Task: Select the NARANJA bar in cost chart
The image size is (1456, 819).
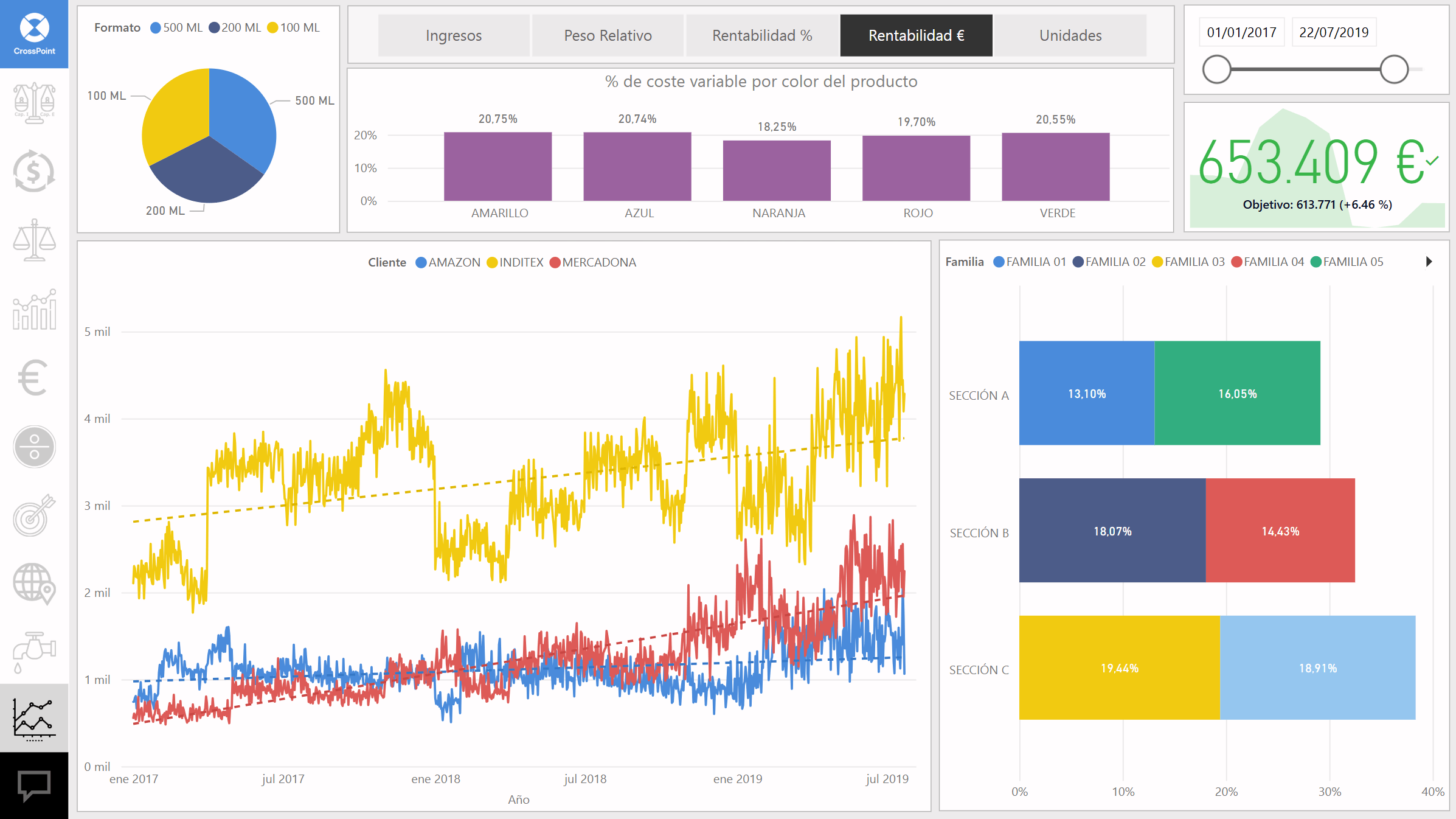Action: [x=777, y=170]
